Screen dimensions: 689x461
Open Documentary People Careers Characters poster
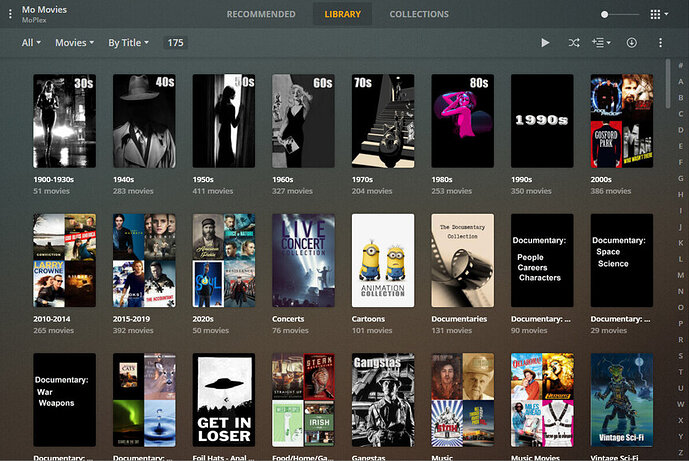tap(542, 261)
